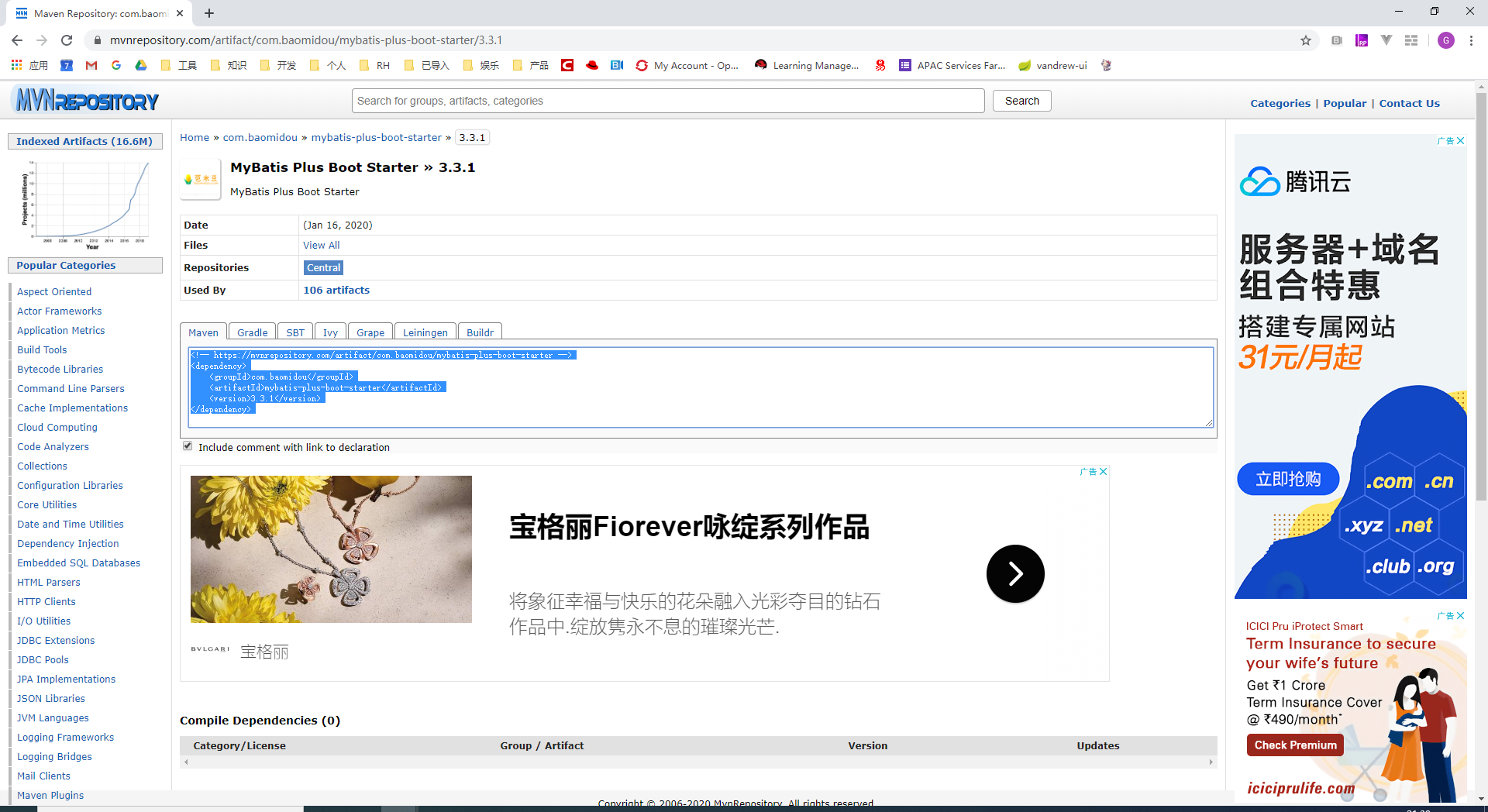The image size is (1488, 812).
Task: Open the Aspect Oriented category
Action: [54, 291]
